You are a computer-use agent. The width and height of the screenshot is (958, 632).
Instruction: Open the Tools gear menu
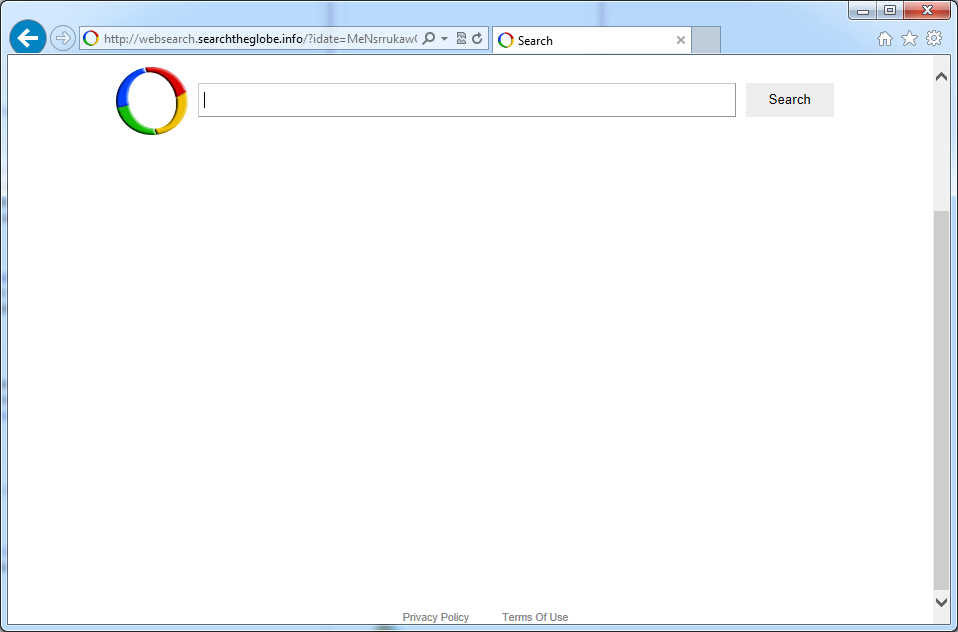coord(934,39)
